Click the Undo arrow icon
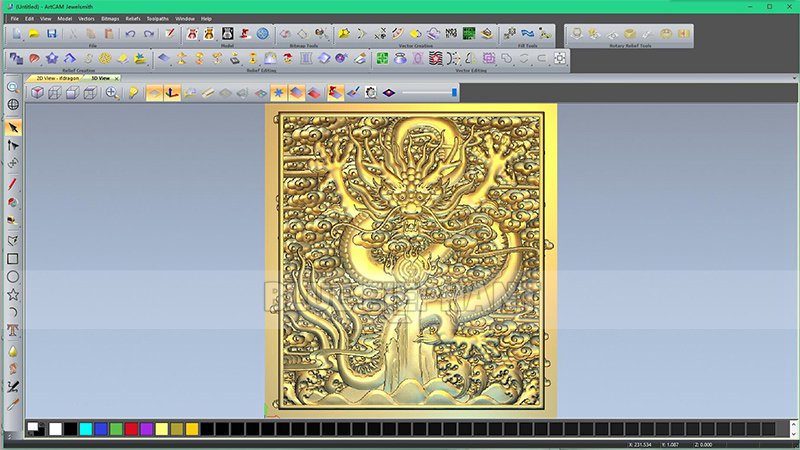 [130, 34]
